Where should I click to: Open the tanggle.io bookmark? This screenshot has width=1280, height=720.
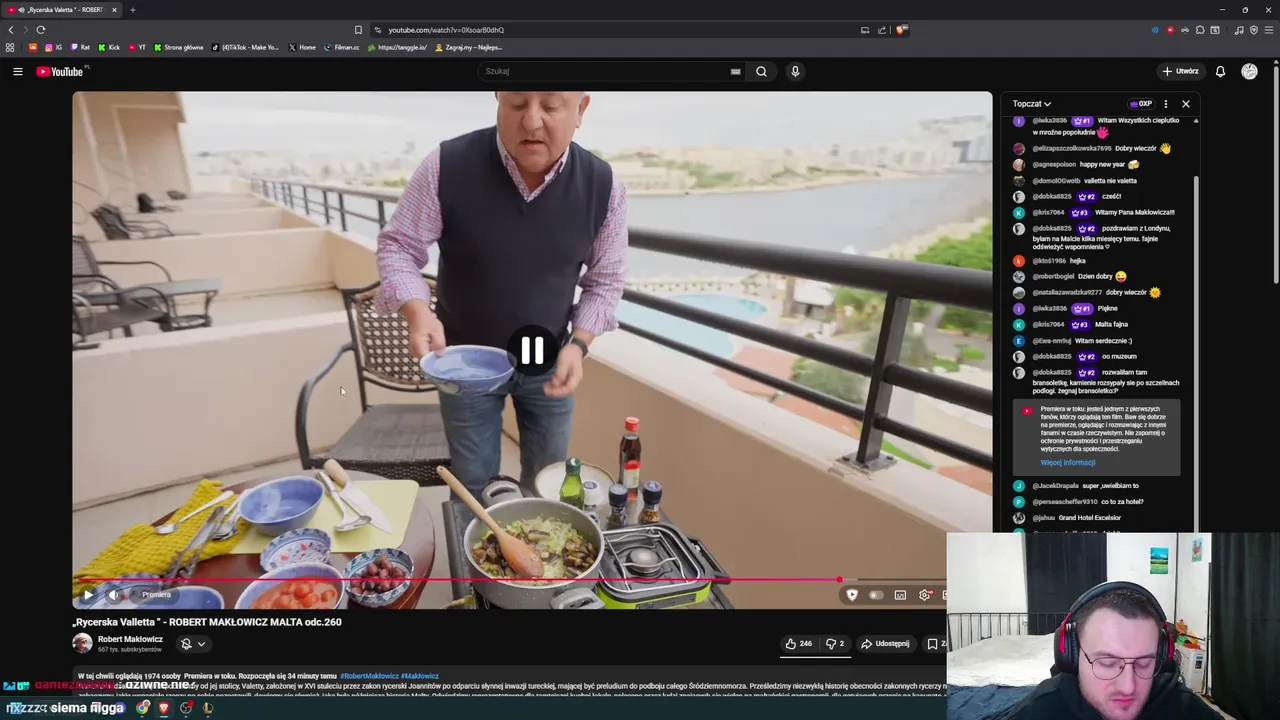pyautogui.click(x=397, y=47)
